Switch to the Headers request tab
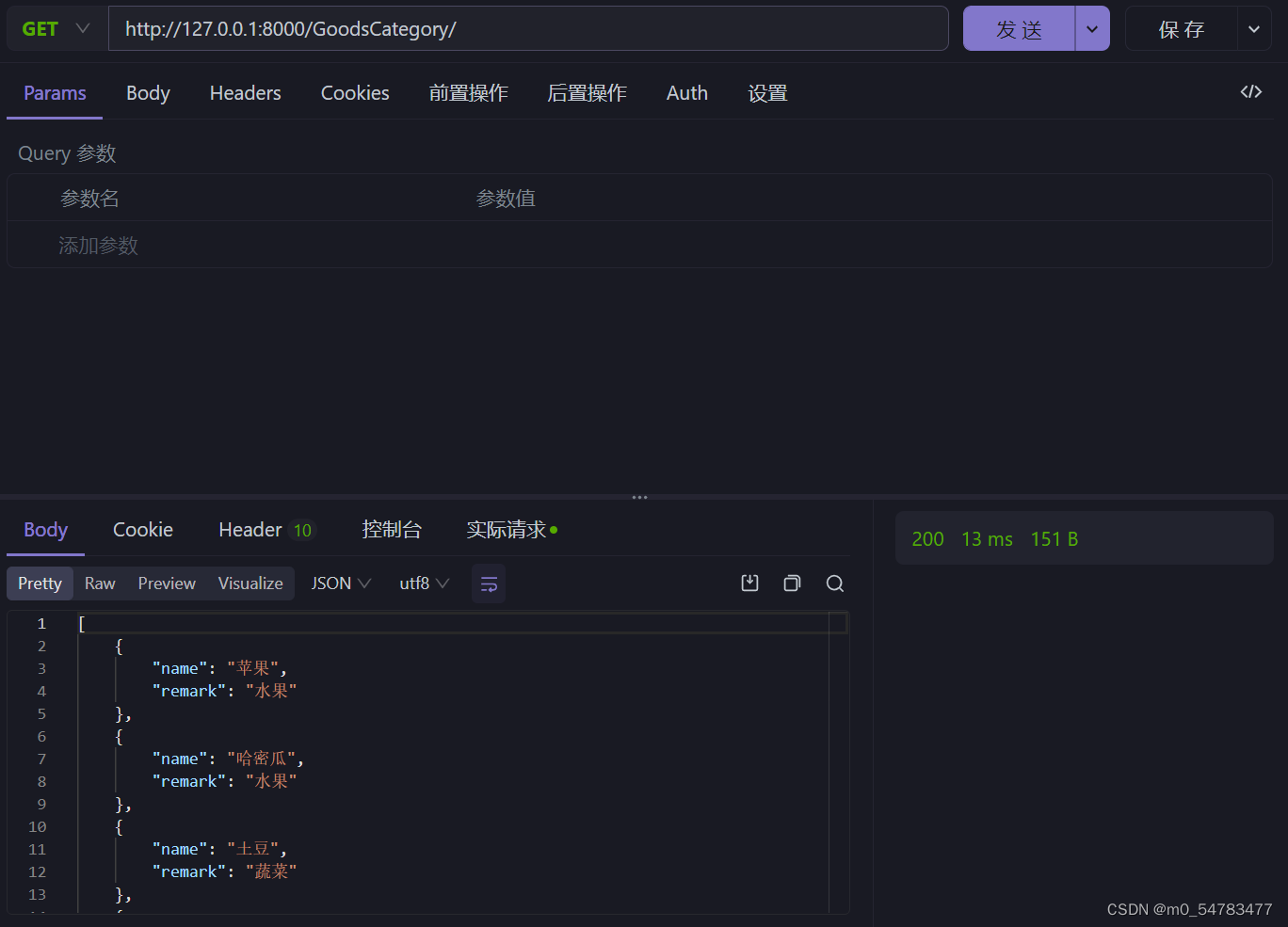This screenshot has width=1288, height=927. (245, 92)
